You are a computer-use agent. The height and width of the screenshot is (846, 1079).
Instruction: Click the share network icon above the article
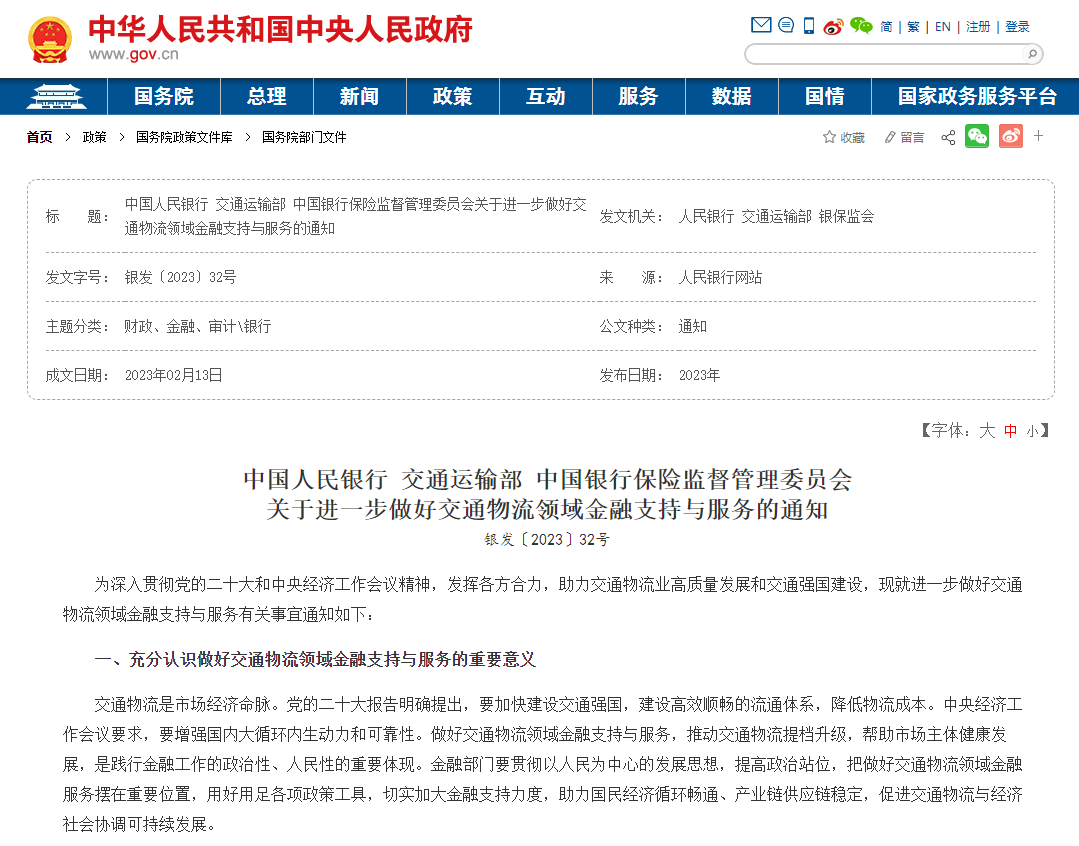click(x=948, y=136)
